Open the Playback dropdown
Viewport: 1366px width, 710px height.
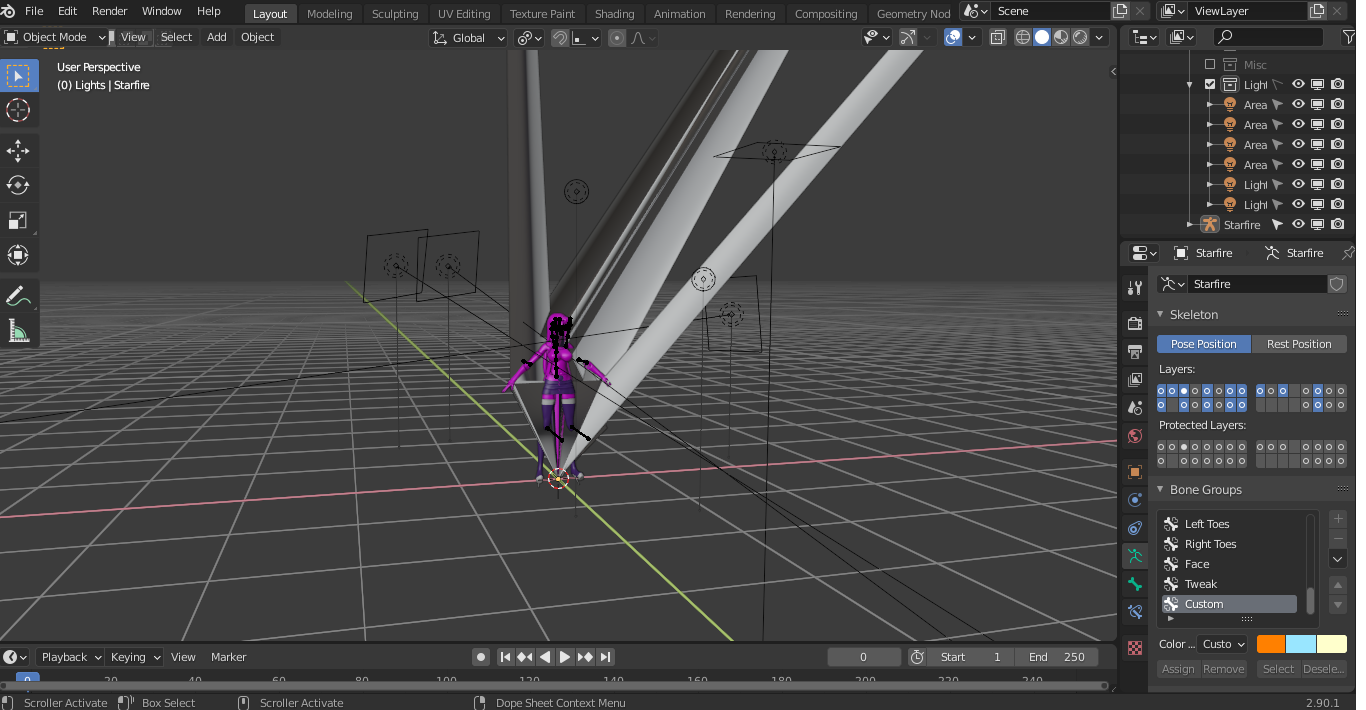click(x=70, y=657)
